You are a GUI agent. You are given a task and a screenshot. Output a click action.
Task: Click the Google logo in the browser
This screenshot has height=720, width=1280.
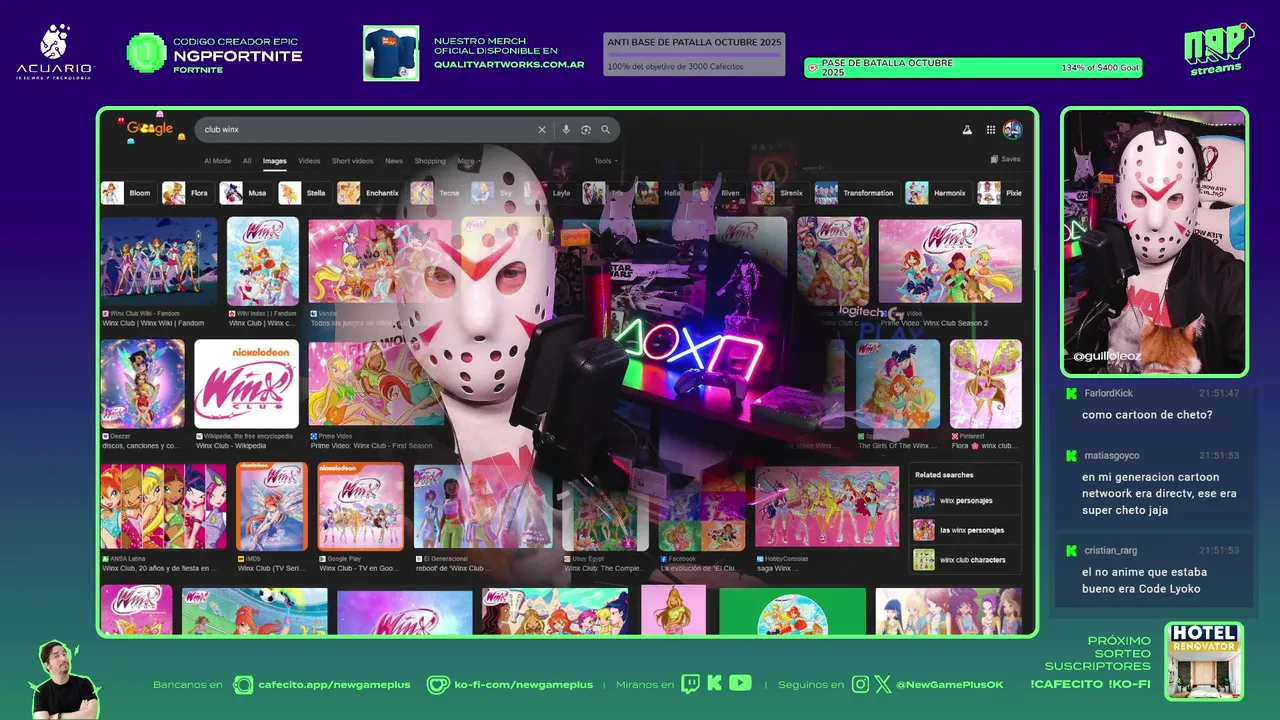pos(149,129)
